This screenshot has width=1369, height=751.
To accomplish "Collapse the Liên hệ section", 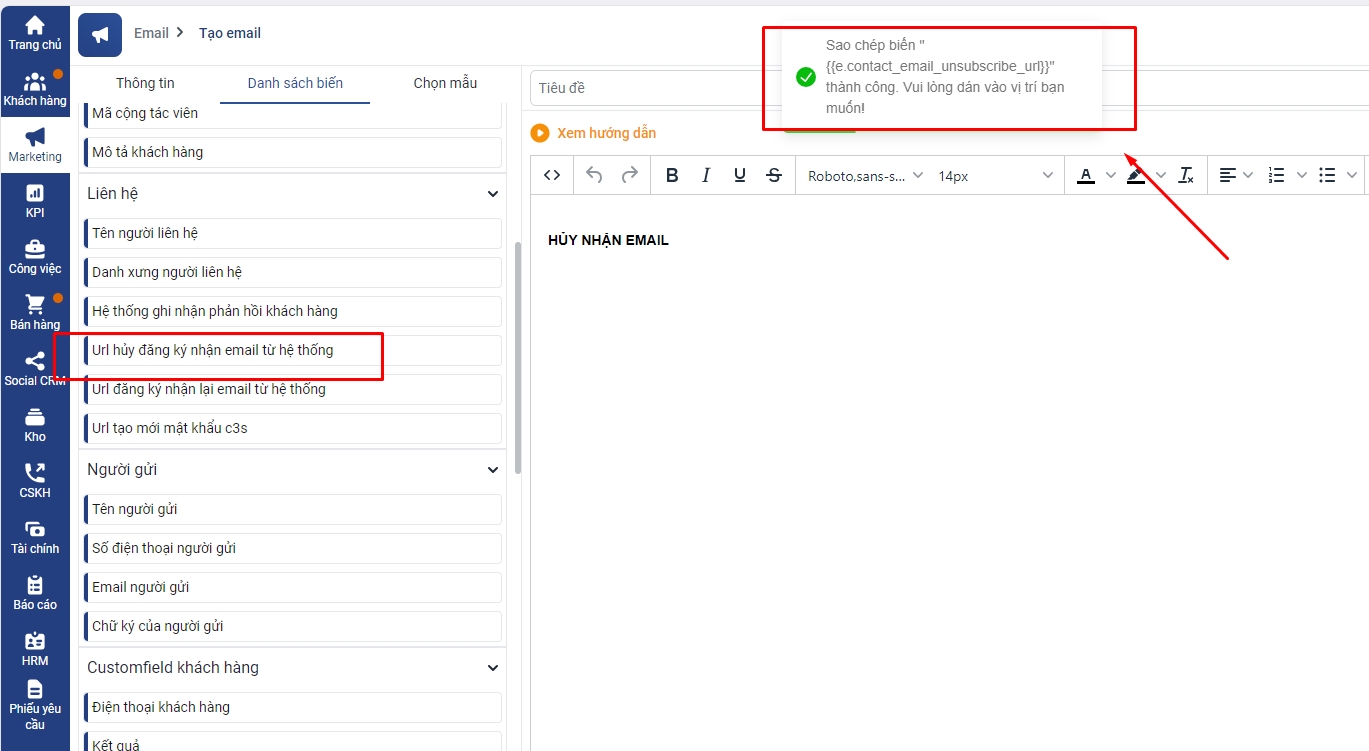I will (x=492, y=194).
